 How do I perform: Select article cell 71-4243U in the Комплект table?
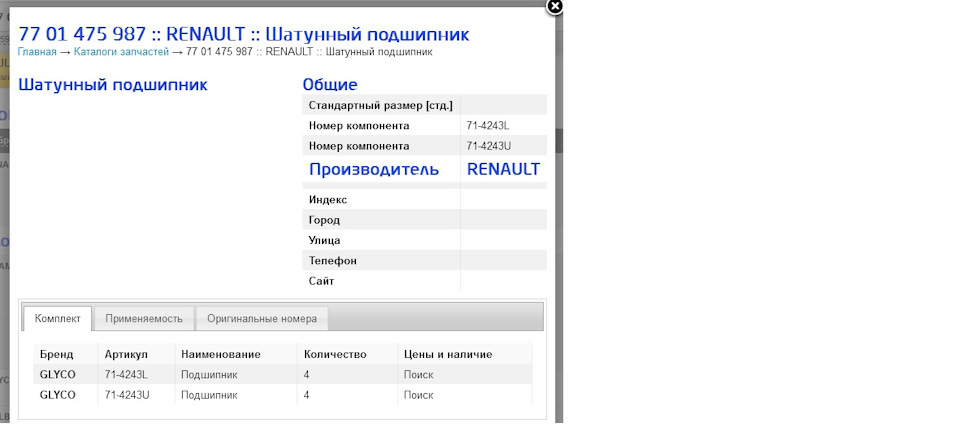pyautogui.click(x=127, y=395)
